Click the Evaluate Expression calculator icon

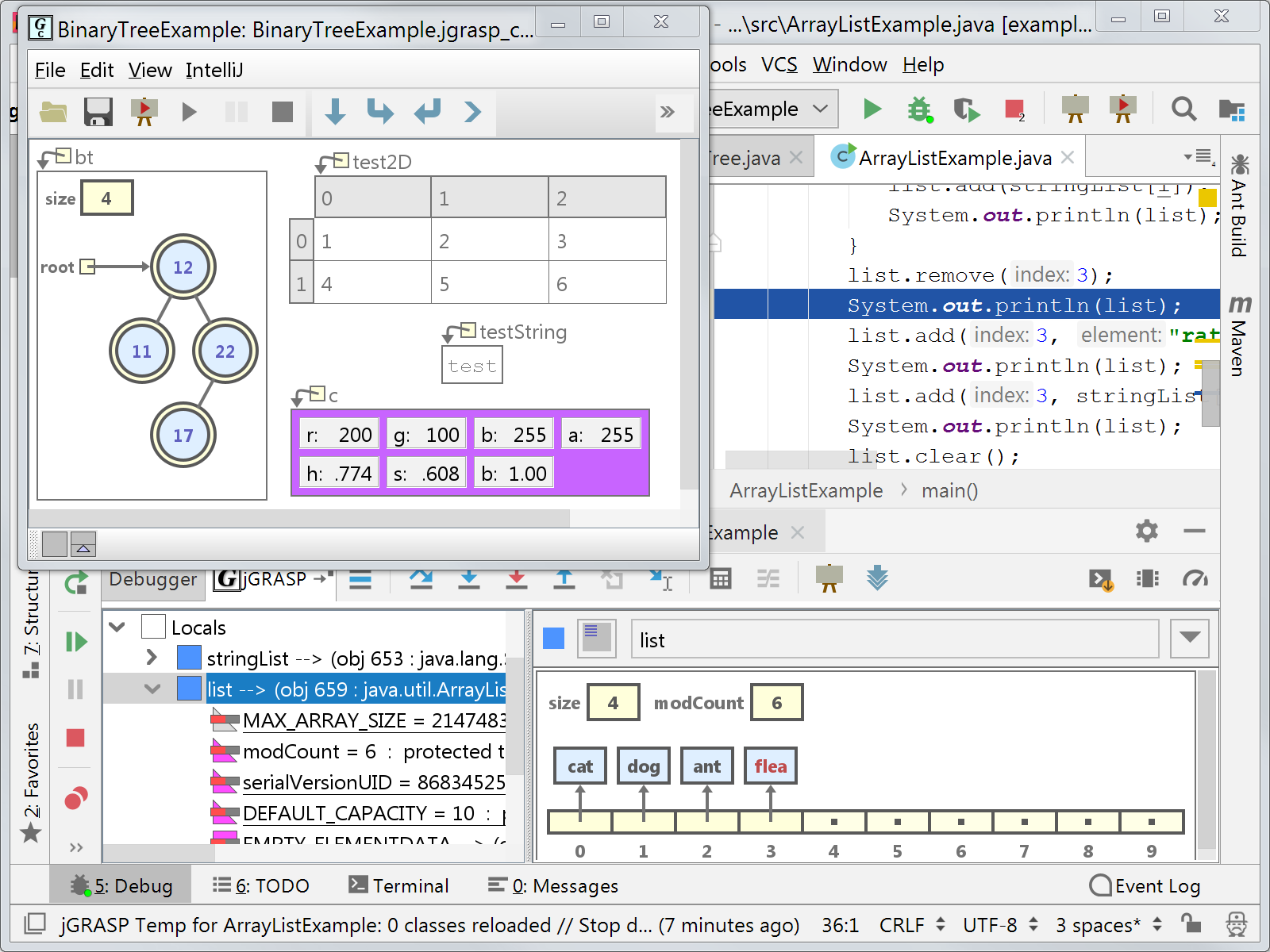[x=721, y=579]
